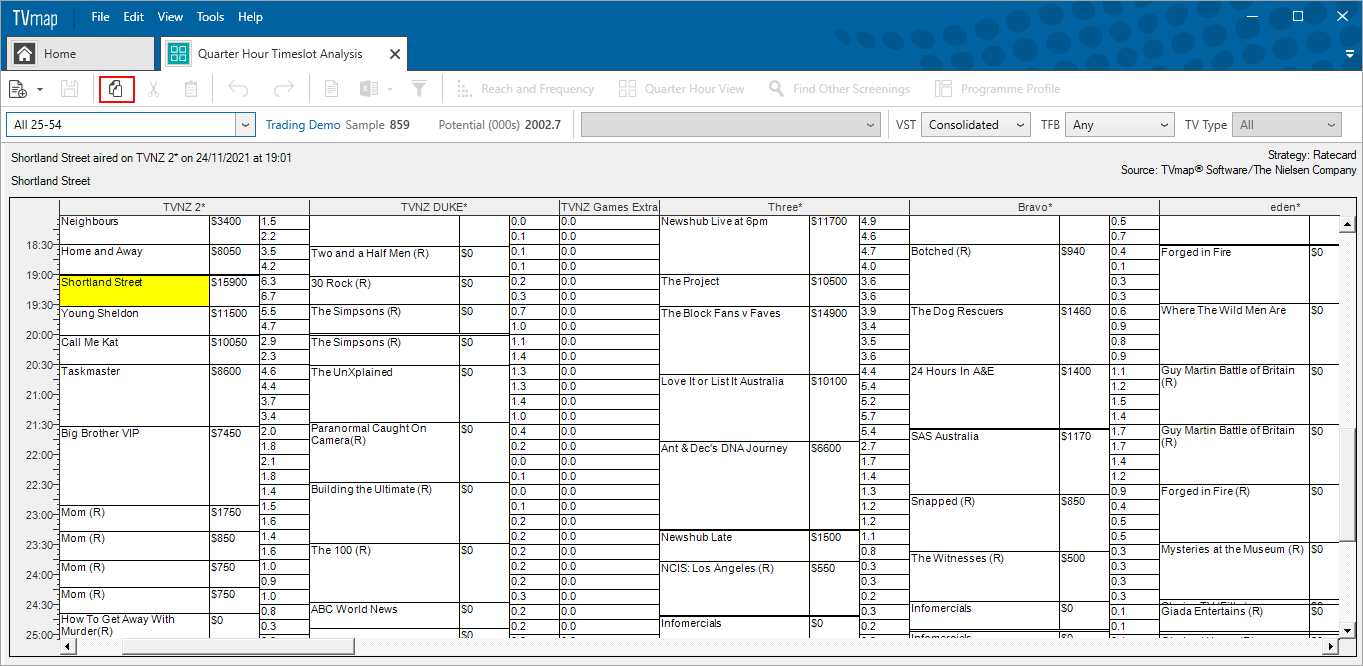Select The Block Fans v Faves cell
The image size is (1363, 666).
pos(734,340)
